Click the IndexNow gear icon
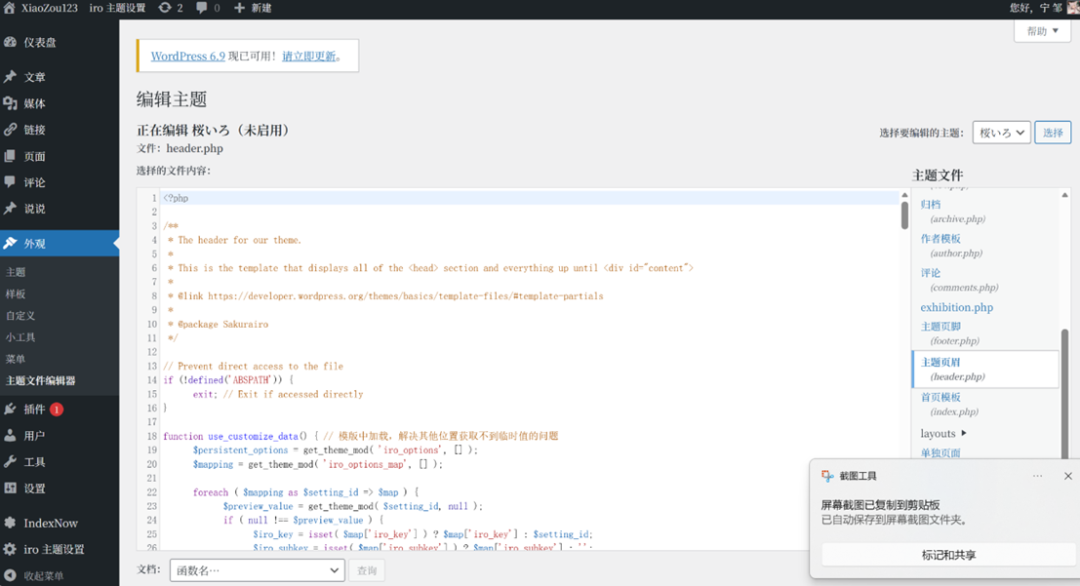This screenshot has width=1080, height=586. 10,523
